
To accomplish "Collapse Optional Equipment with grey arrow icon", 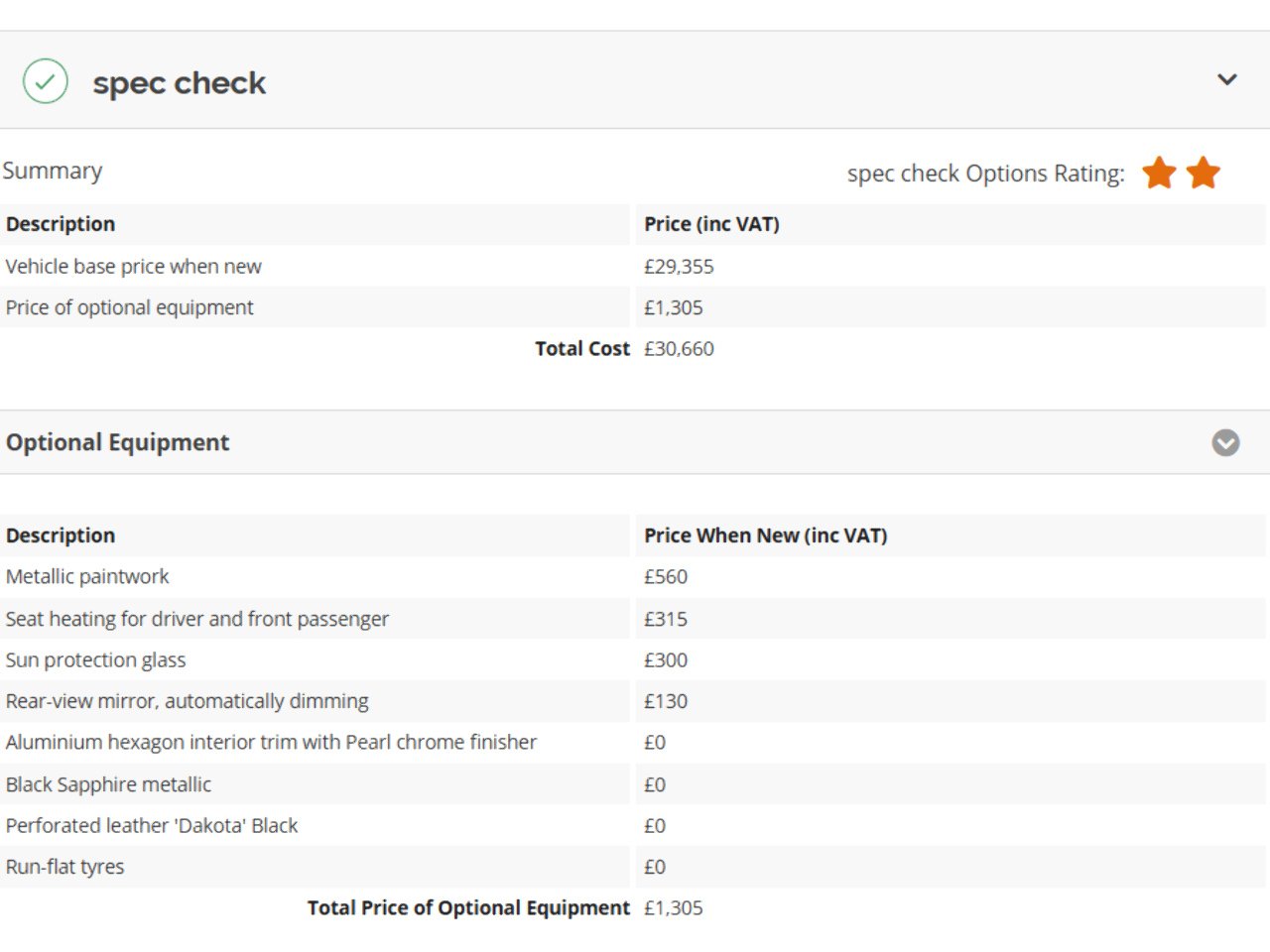I will coord(1225,442).
